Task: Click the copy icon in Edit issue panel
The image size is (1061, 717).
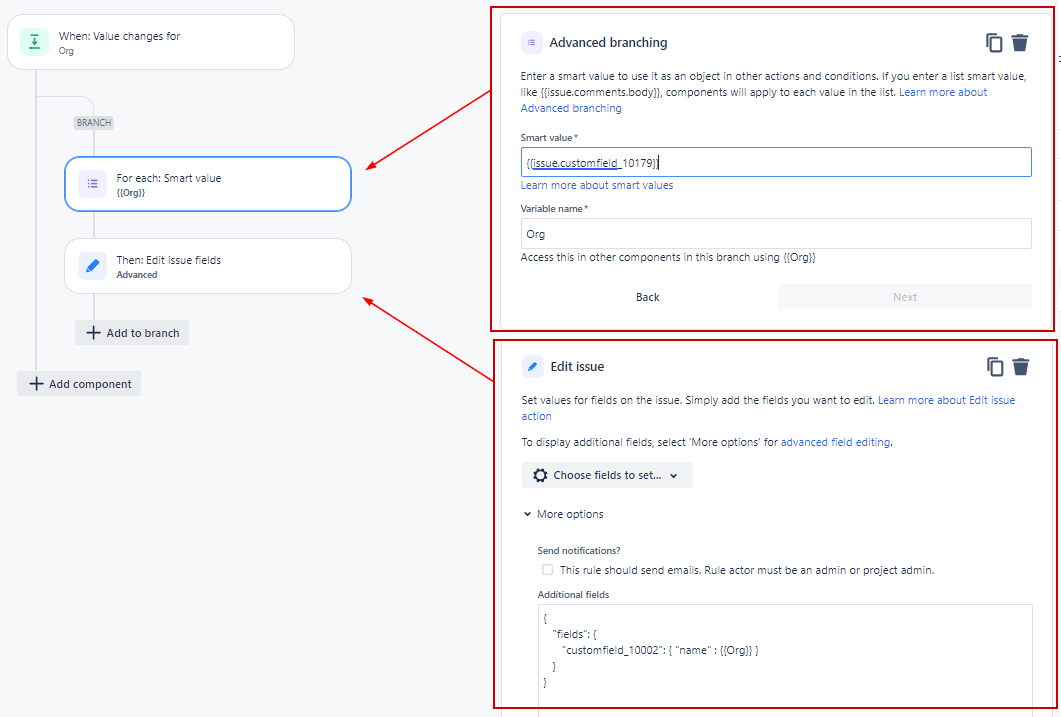Action: coord(995,367)
